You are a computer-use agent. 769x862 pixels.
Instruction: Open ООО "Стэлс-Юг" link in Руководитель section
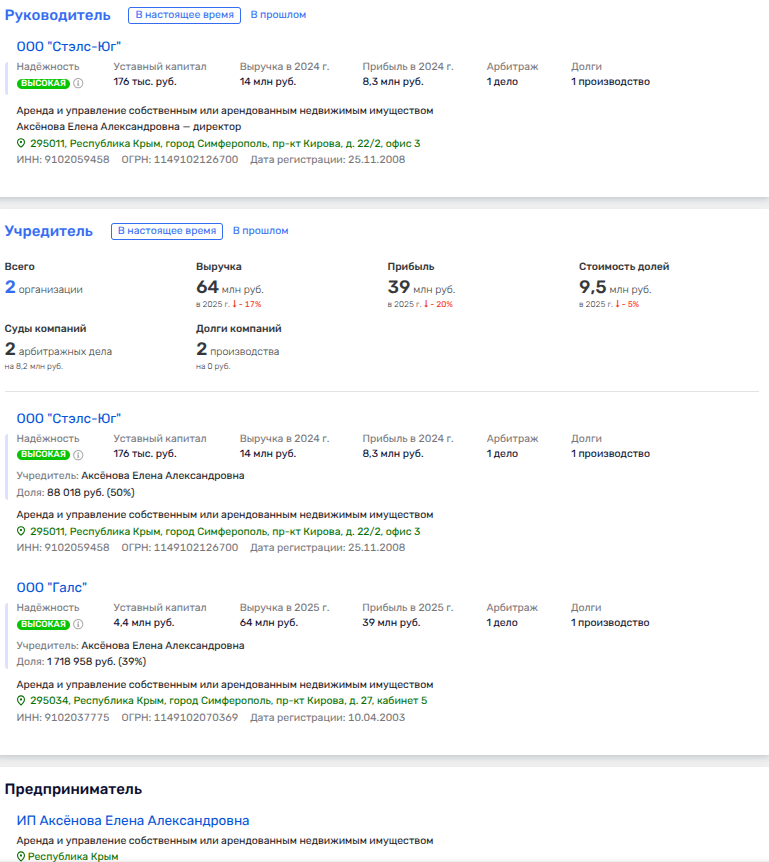coord(69,46)
